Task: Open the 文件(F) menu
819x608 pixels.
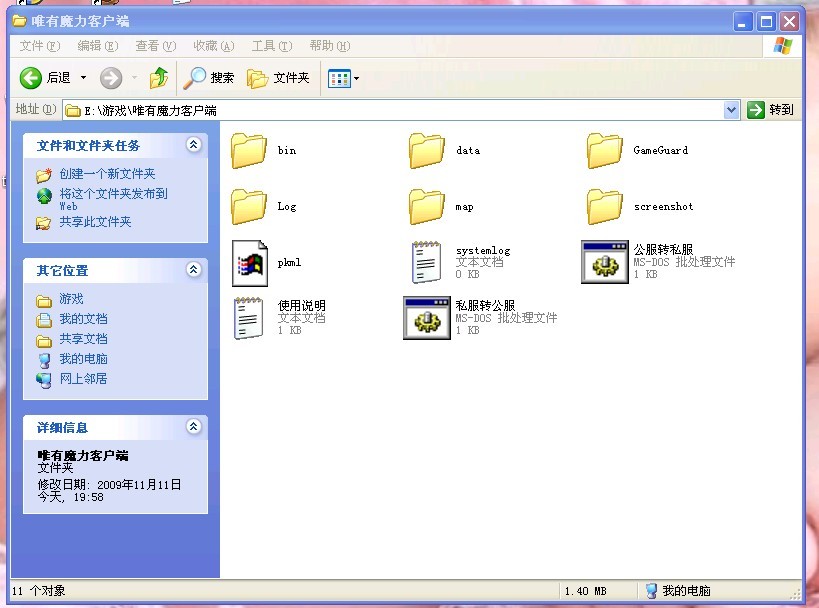Action: [40, 46]
